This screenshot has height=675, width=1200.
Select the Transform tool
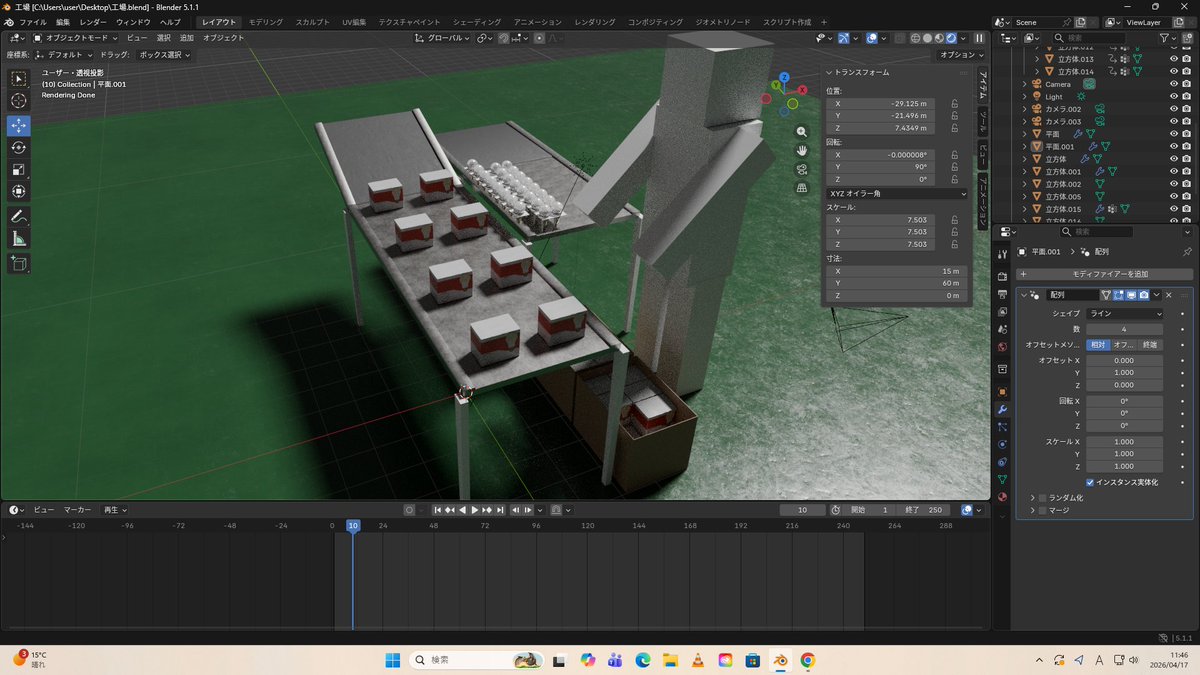(x=19, y=191)
